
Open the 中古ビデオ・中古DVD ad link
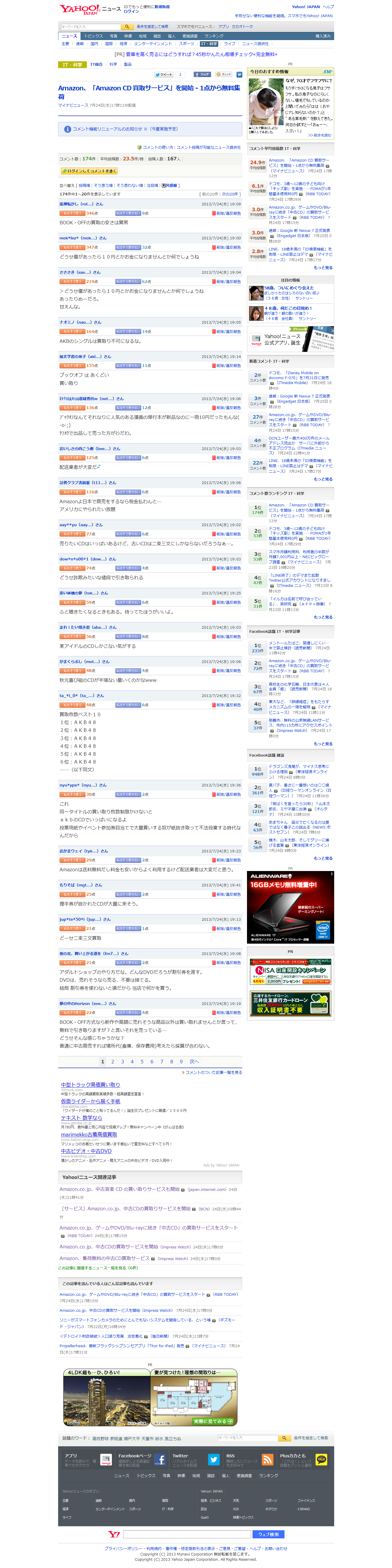[86, 1151]
